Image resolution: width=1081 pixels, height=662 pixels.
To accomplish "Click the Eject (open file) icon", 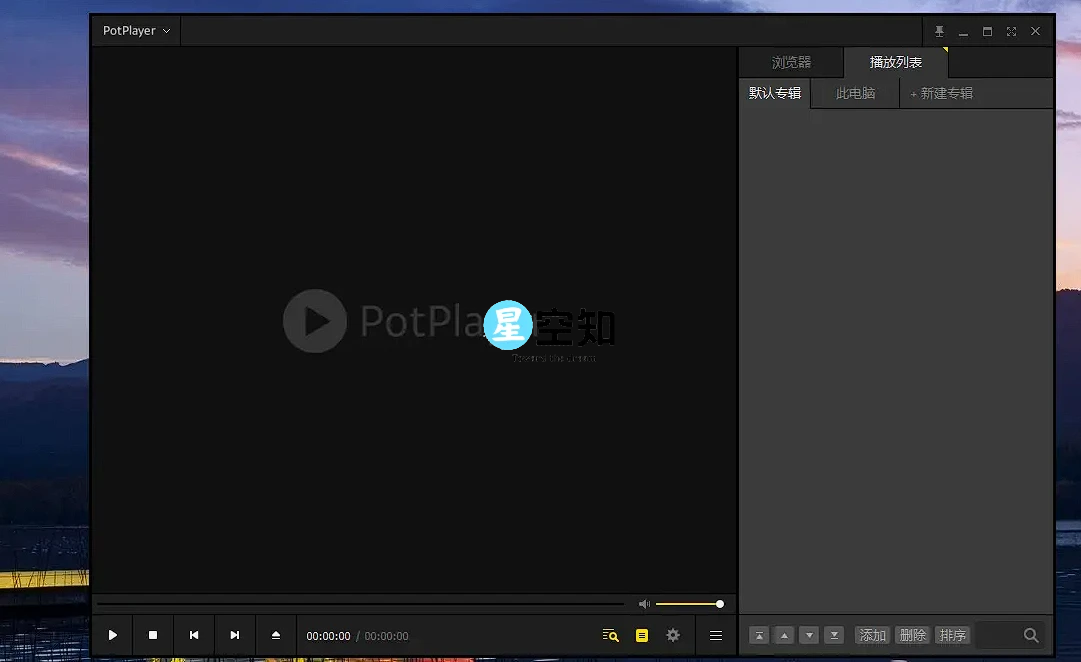I will pyautogui.click(x=275, y=635).
